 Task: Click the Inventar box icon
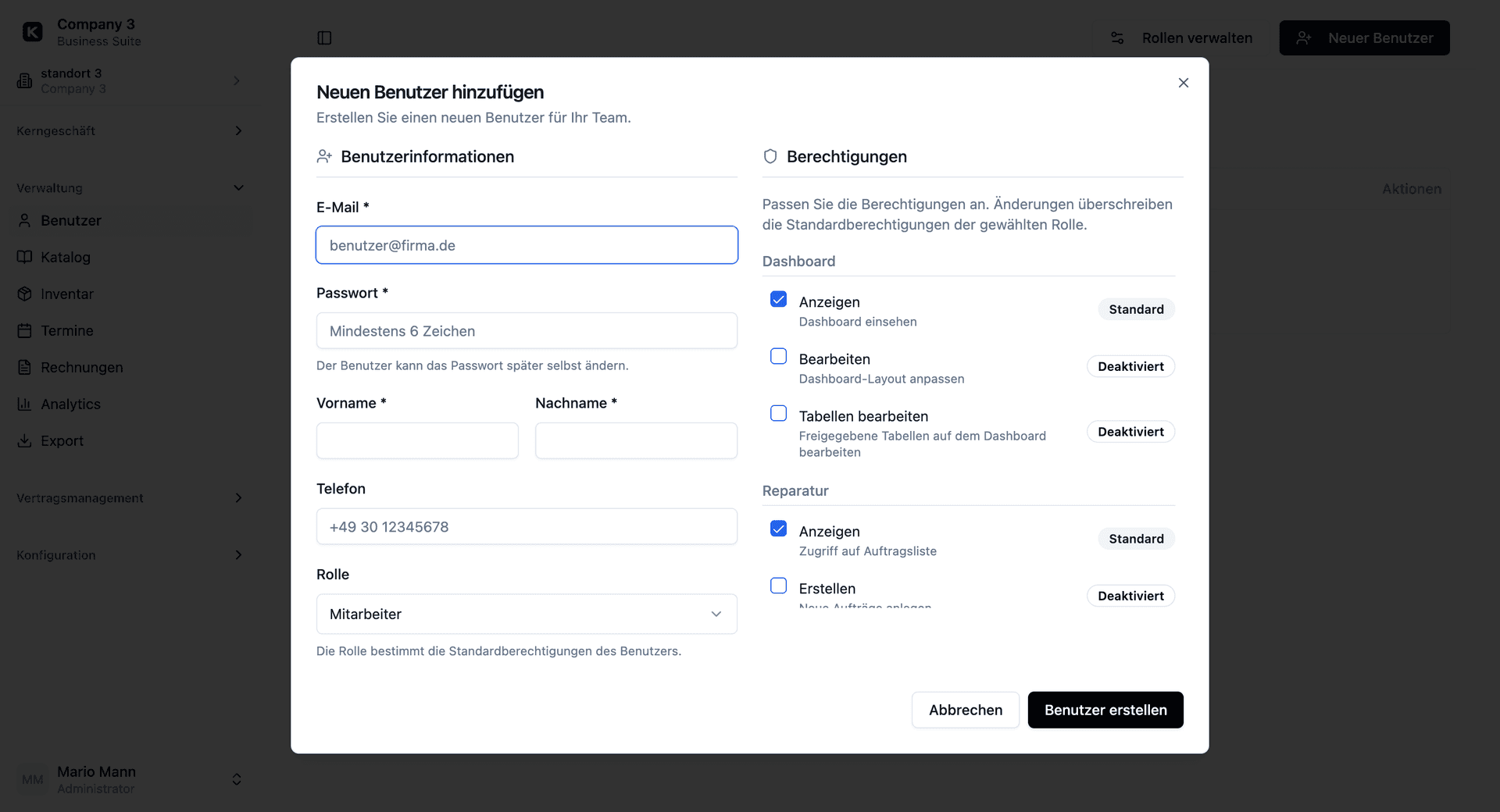[26, 294]
